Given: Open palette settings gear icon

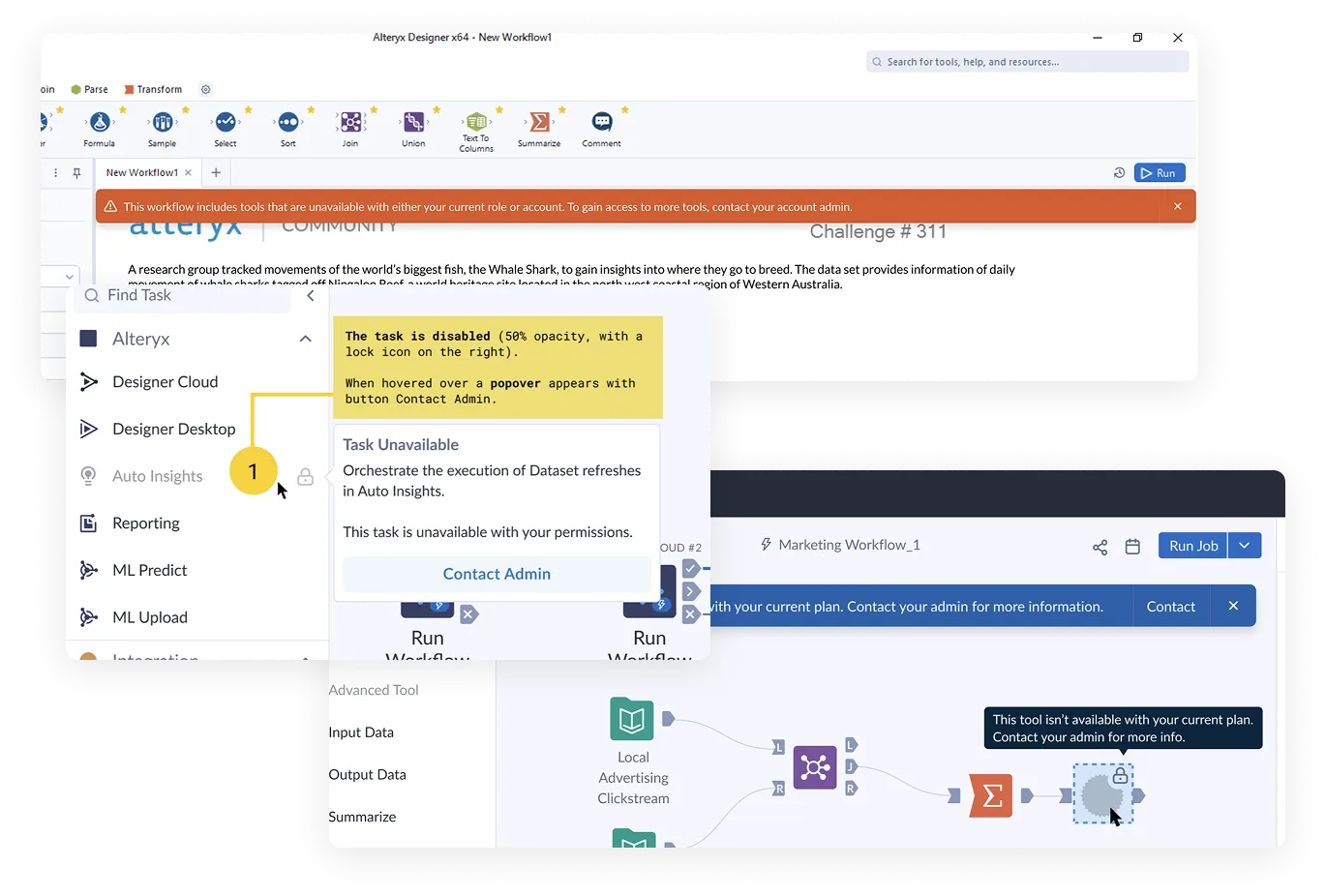Looking at the screenshot, I should pos(206,89).
